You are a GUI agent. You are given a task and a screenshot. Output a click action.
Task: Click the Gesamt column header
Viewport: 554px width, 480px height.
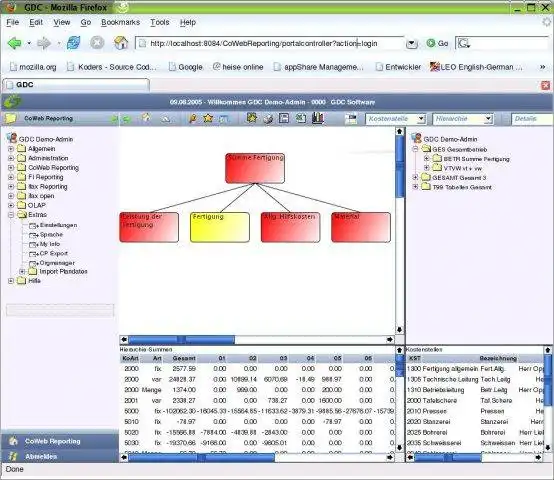coord(184,358)
